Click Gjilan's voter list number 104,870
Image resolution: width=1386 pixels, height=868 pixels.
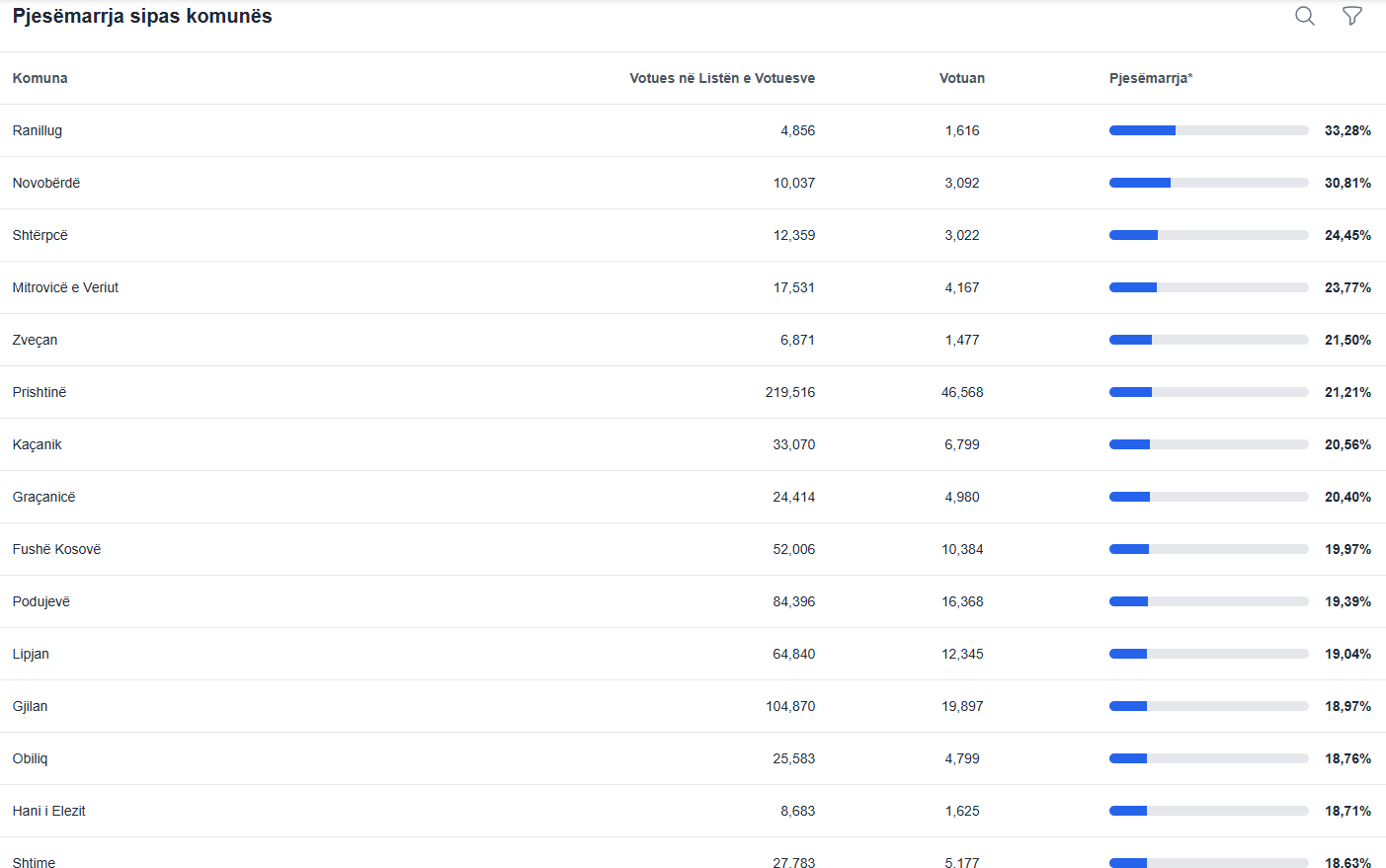pos(790,706)
